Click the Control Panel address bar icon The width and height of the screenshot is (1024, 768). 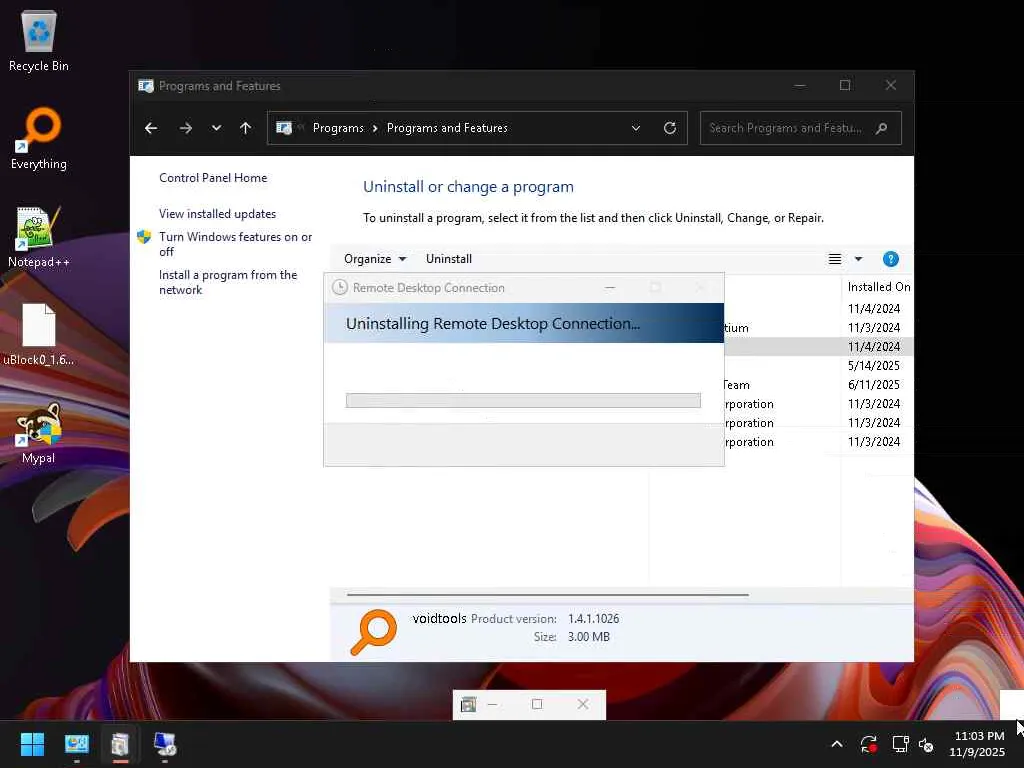[x=284, y=128]
